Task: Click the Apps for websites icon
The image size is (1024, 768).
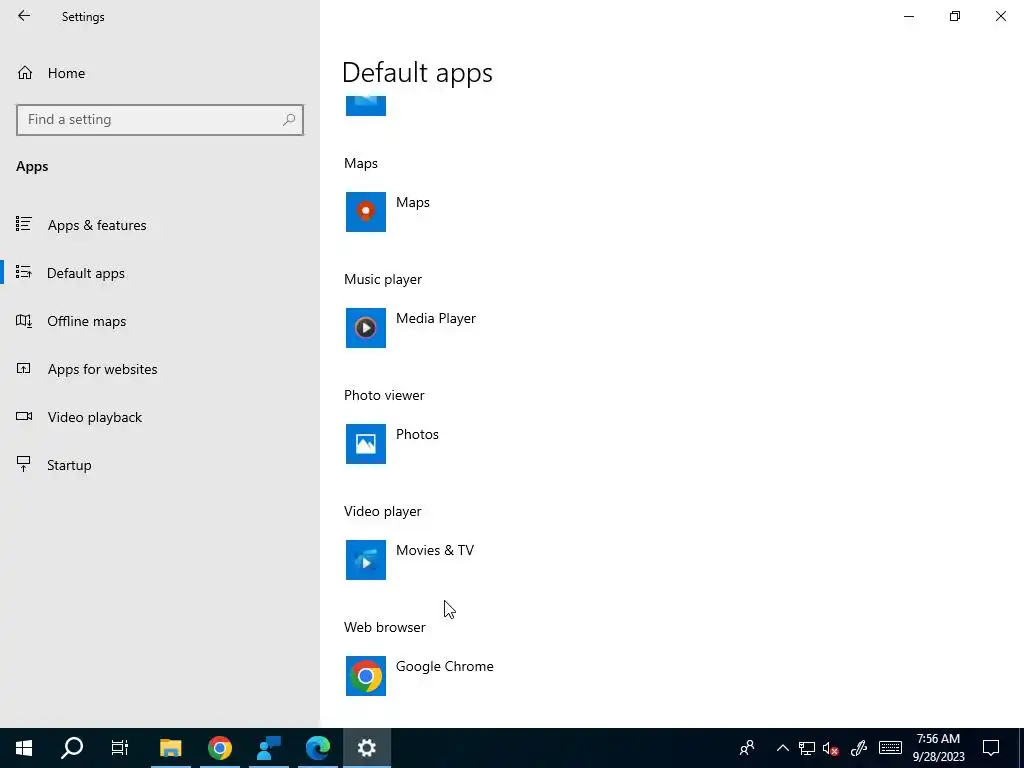Action: tap(24, 368)
